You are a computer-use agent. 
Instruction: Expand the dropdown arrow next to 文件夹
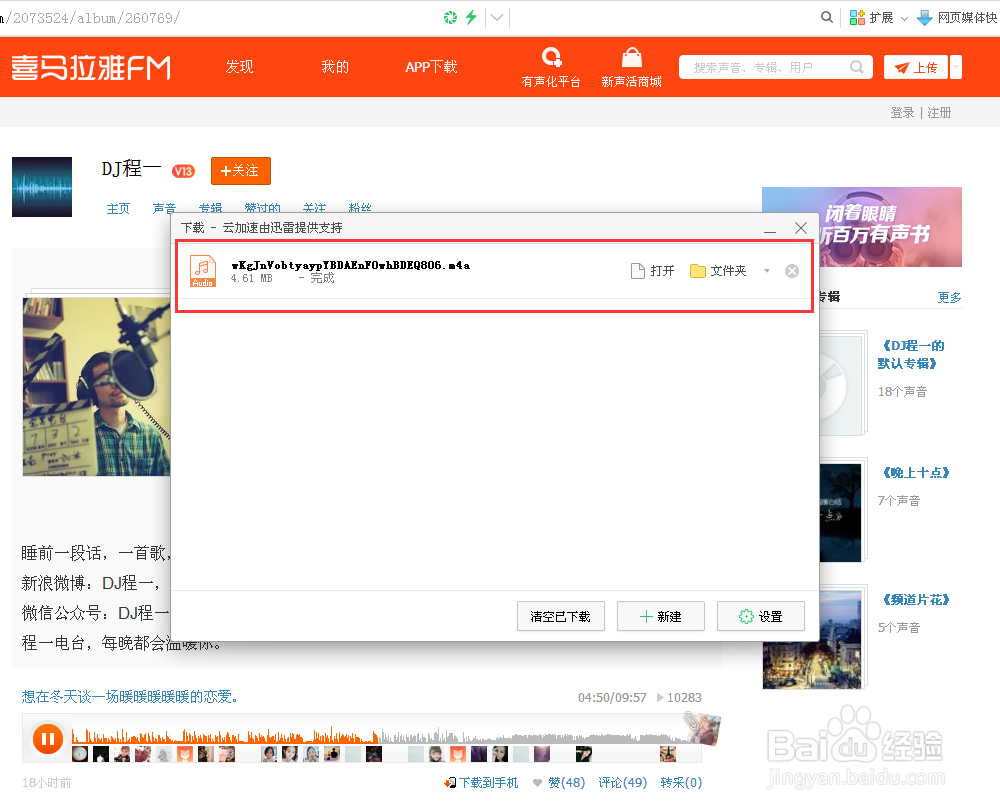coord(766,269)
